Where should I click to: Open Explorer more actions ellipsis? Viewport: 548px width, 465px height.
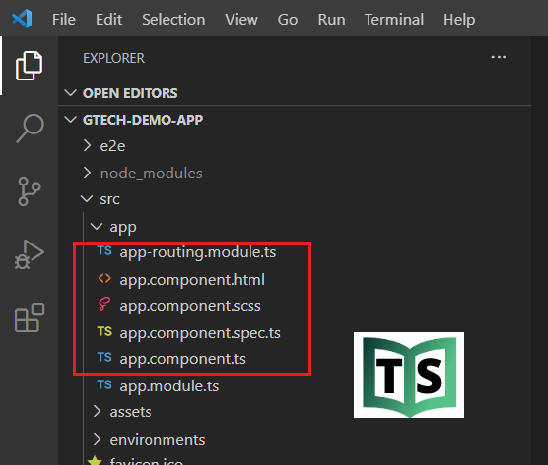498,57
